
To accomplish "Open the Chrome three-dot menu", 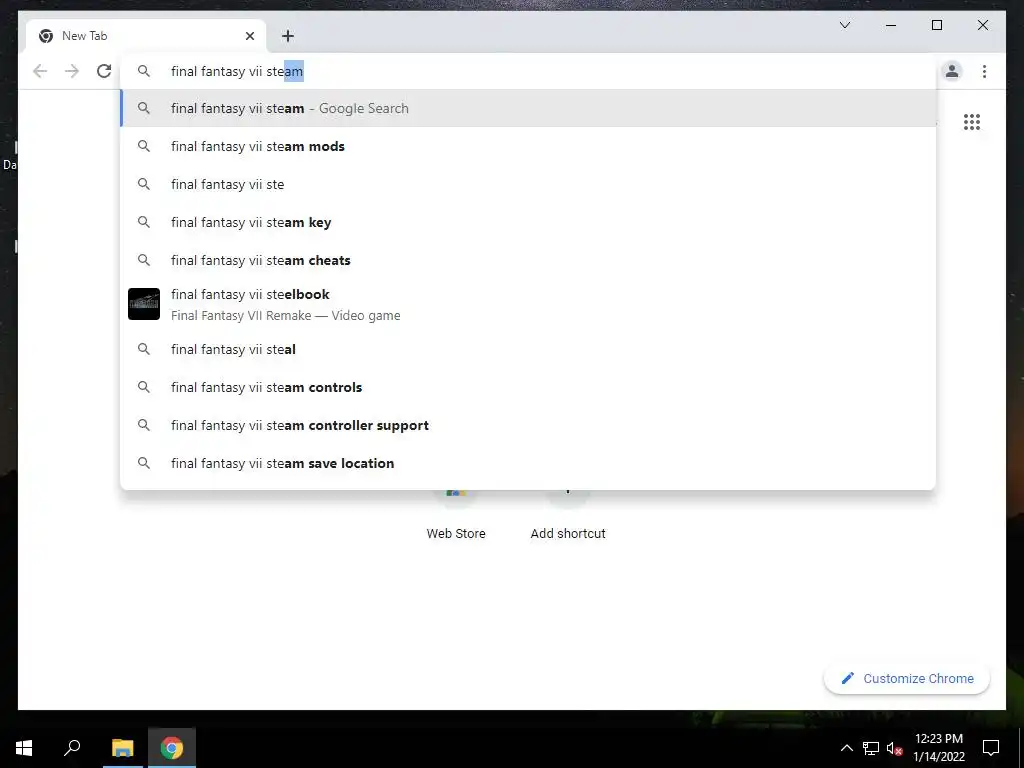I will pyautogui.click(x=984, y=71).
